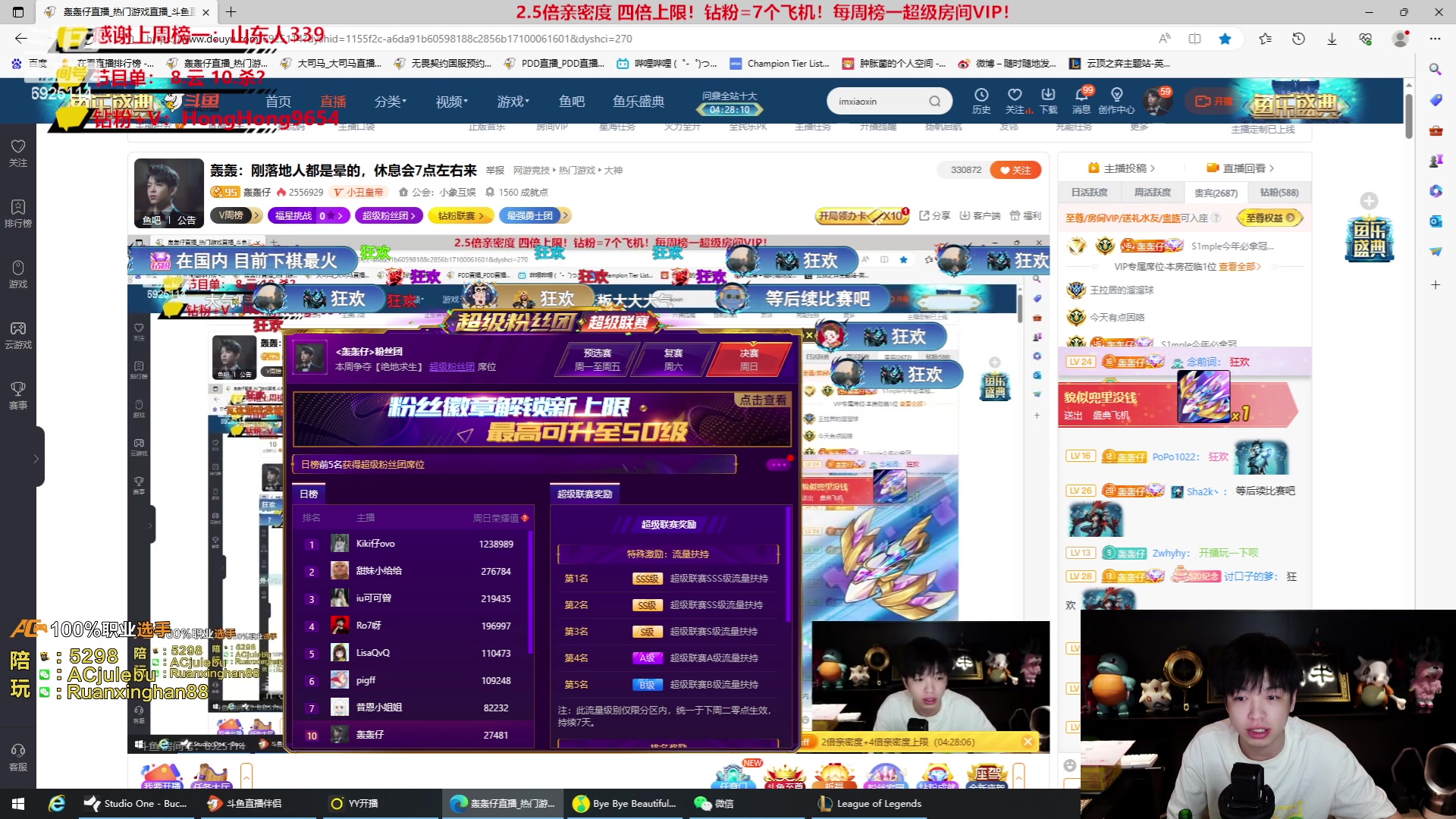
Task: Open Edge sidebar search icon
Action: (1435, 69)
